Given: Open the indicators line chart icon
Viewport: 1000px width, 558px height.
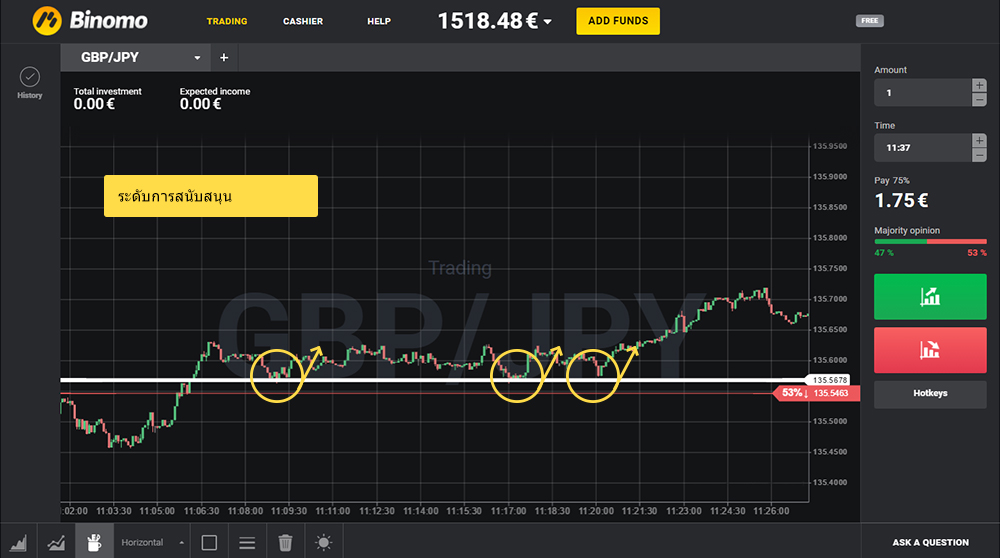Looking at the screenshot, I should tap(57, 542).
